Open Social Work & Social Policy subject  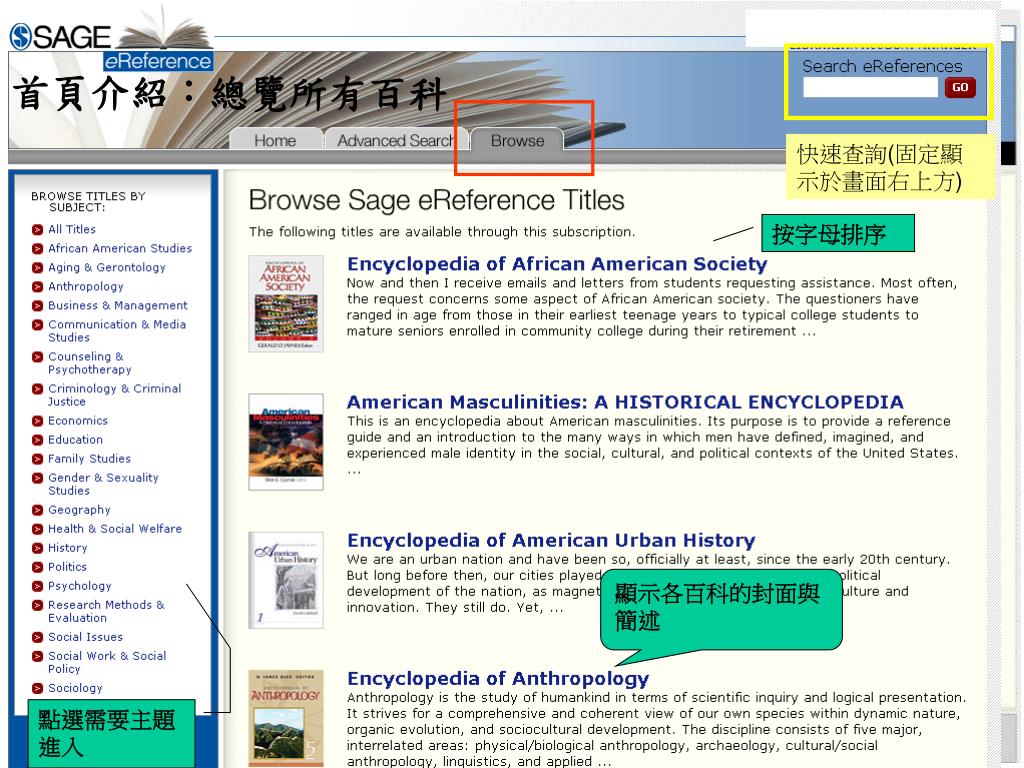coord(107,662)
